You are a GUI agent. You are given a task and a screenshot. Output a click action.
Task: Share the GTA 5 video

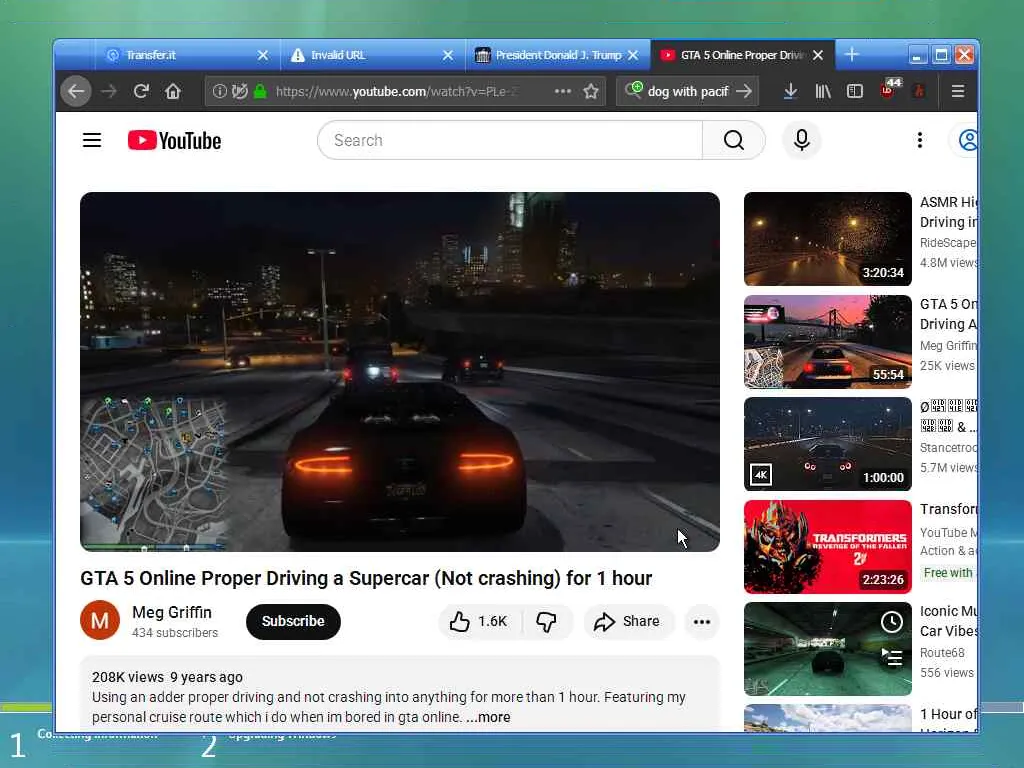click(x=627, y=622)
